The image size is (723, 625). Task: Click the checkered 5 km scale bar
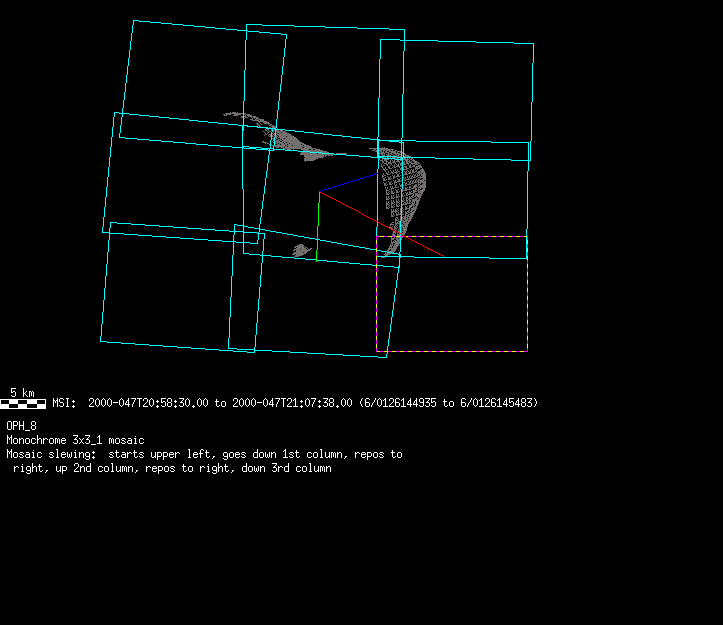pyautogui.click(x=23, y=403)
